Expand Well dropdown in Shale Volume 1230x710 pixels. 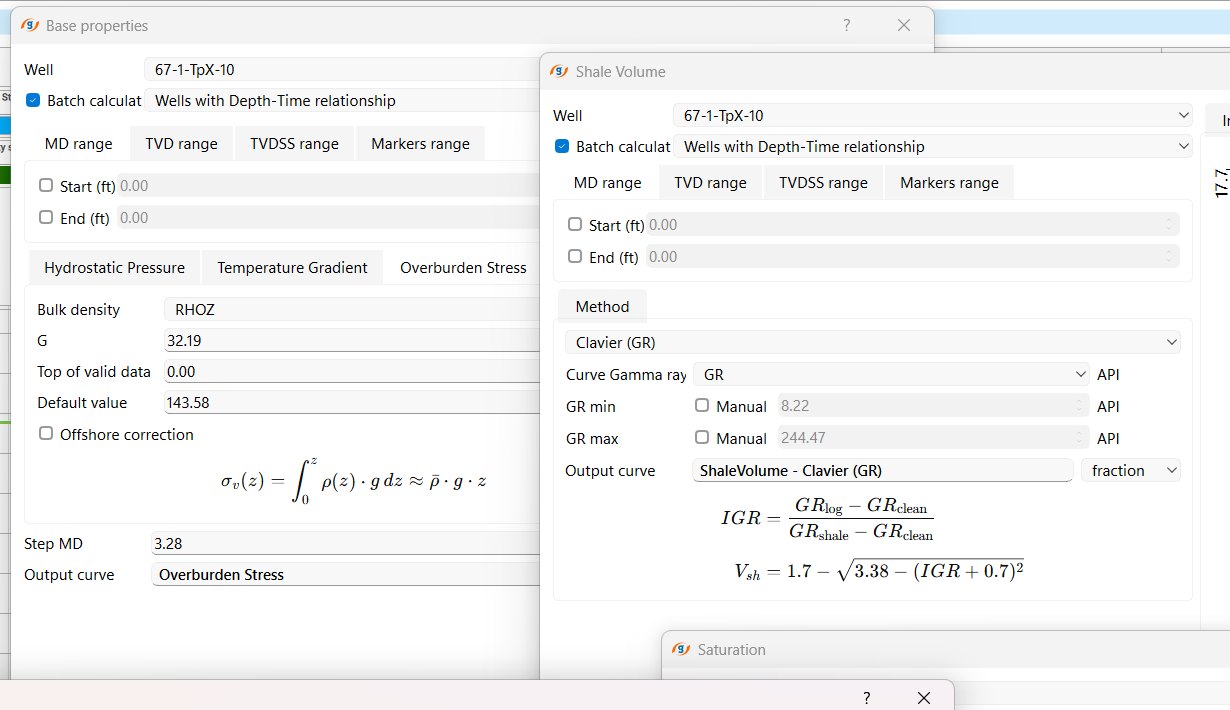[x=932, y=115]
